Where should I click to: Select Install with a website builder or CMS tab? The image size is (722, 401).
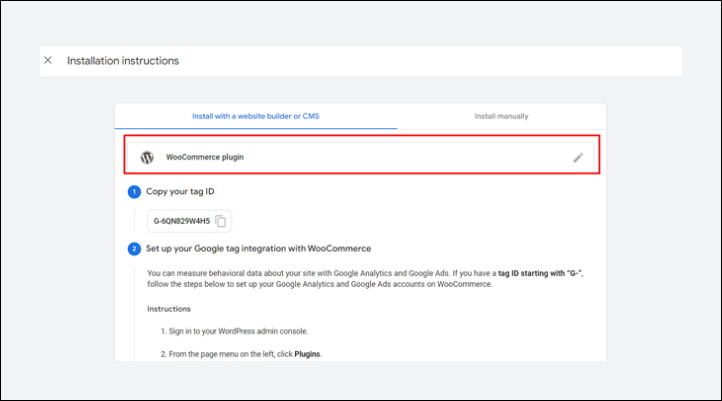point(256,116)
